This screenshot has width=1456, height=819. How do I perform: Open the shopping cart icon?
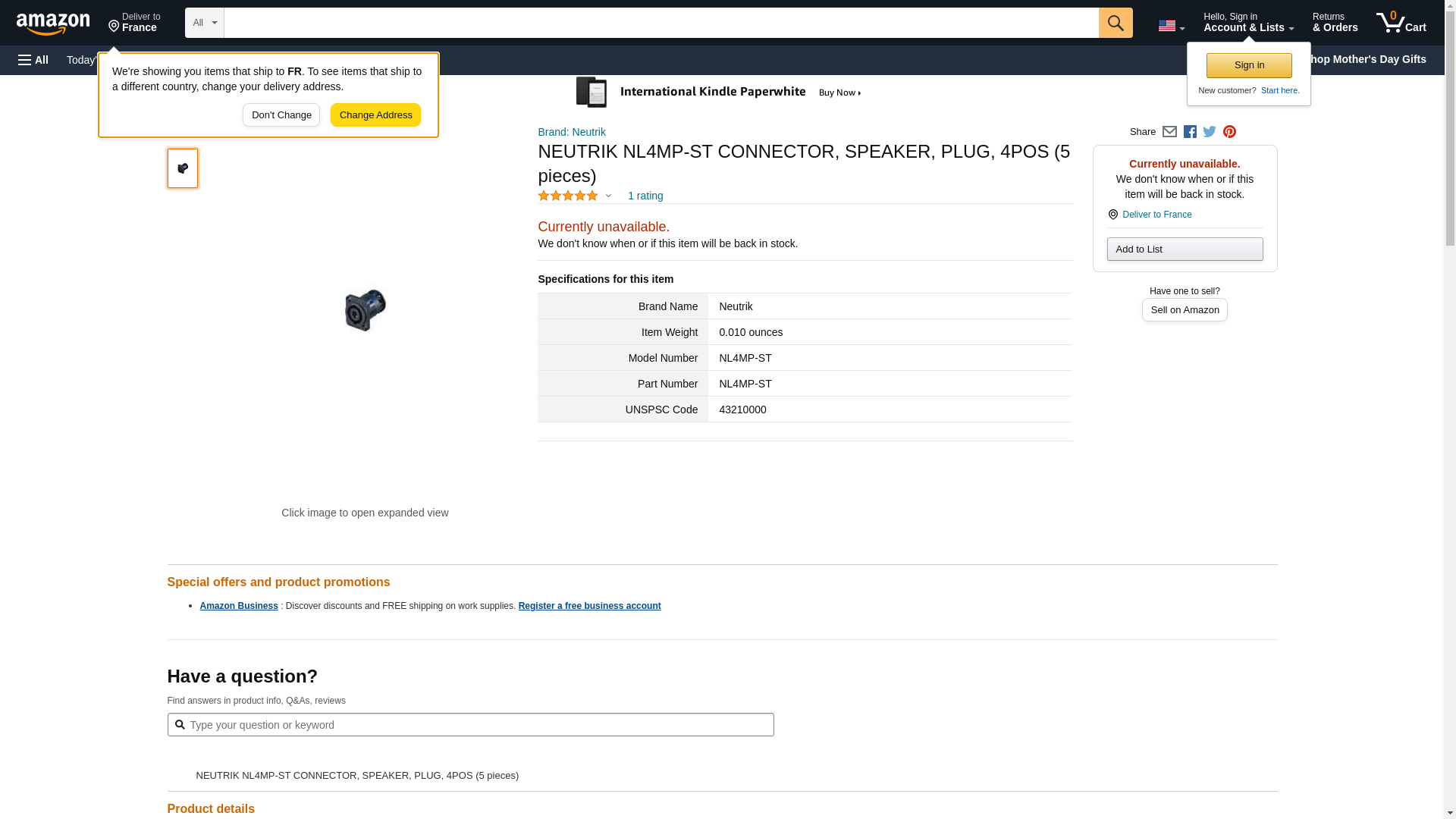[x=1401, y=23]
